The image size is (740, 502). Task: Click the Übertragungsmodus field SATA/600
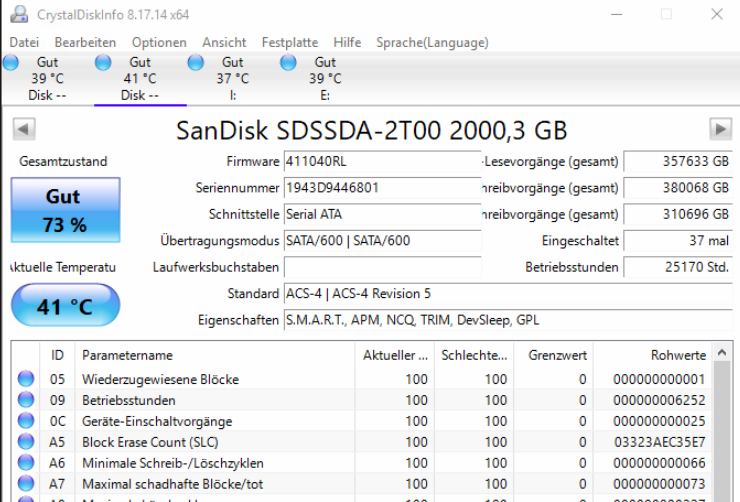coord(382,241)
